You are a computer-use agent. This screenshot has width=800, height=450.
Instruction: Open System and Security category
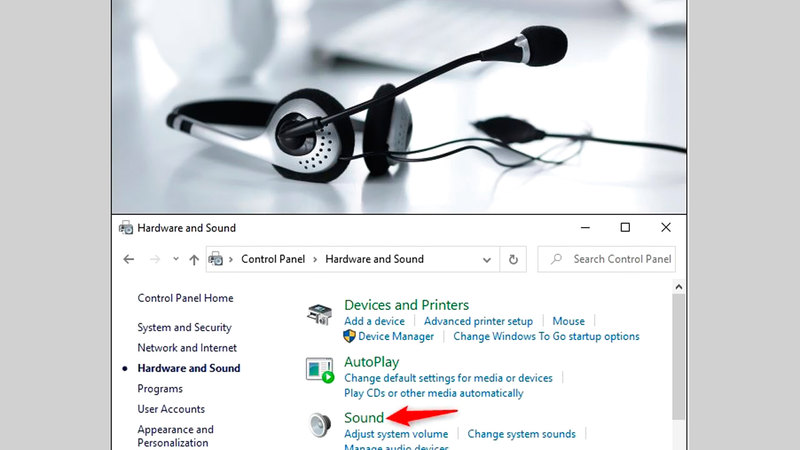184,327
